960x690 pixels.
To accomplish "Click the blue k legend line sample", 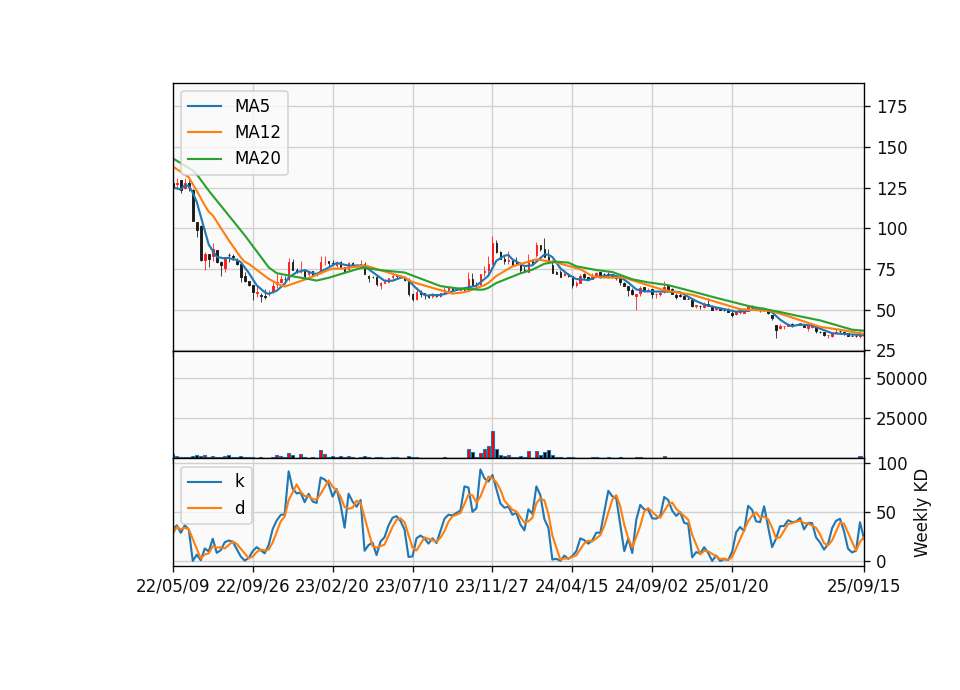I will (204, 482).
